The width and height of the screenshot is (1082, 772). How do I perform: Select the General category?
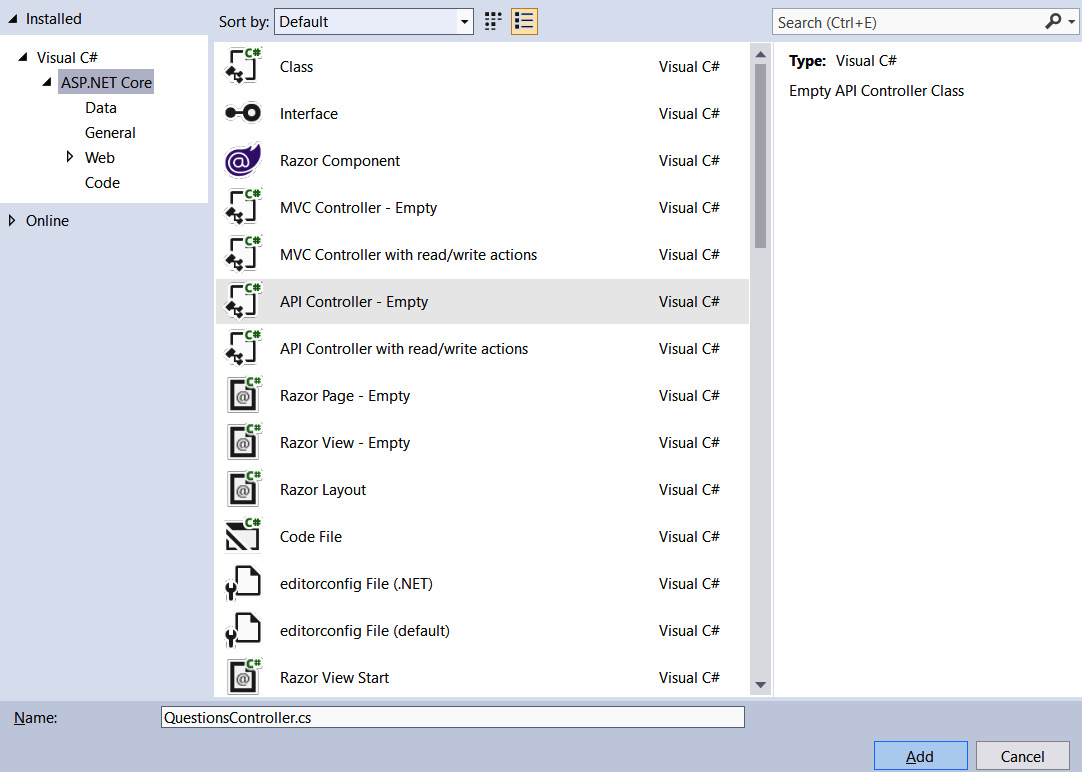point(110,132)
